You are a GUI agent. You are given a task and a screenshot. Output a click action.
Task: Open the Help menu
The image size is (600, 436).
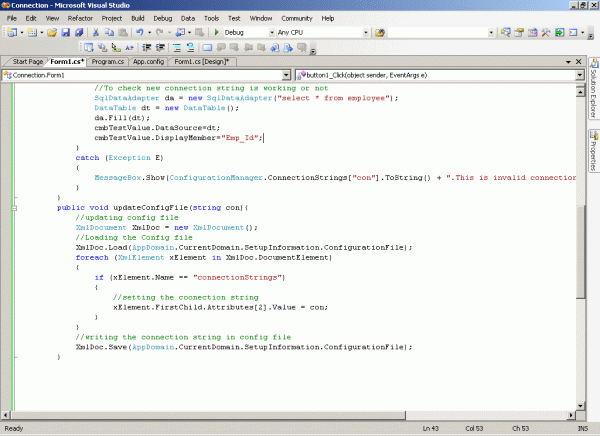point(328,18)
